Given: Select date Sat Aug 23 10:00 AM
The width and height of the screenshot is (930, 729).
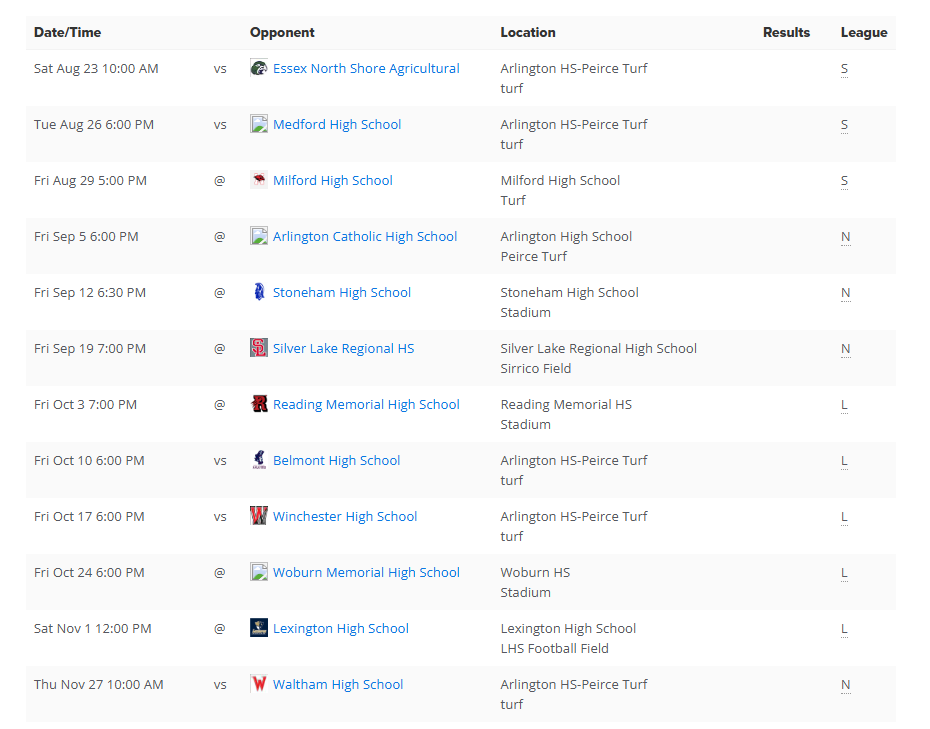Looking at the screenshot, I should point(96,69).
